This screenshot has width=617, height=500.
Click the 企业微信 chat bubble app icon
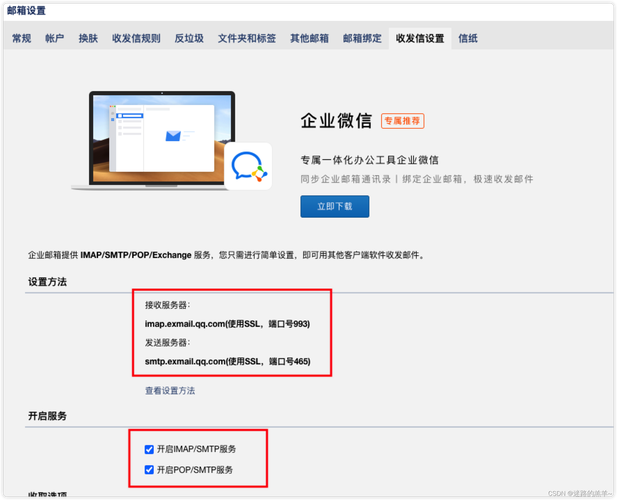click(248, 166)
